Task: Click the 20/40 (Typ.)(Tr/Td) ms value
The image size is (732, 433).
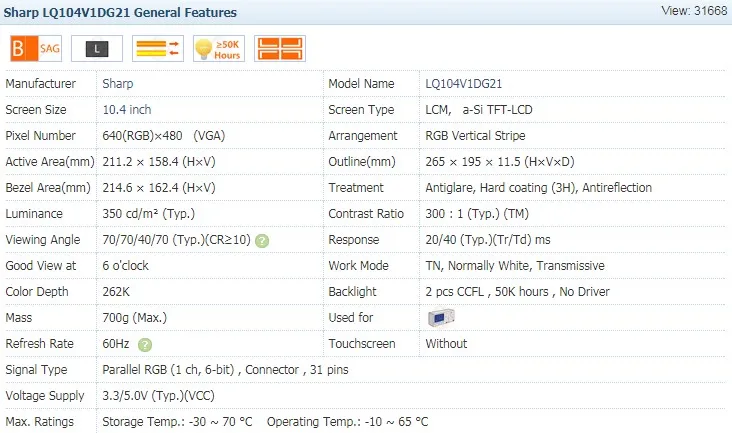Action: (488, 240)
